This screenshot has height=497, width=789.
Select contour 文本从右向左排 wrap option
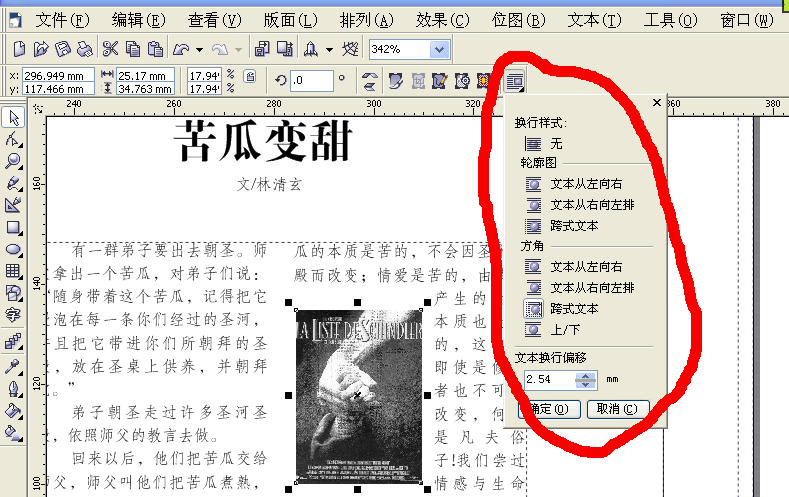(x=580, y=205)
